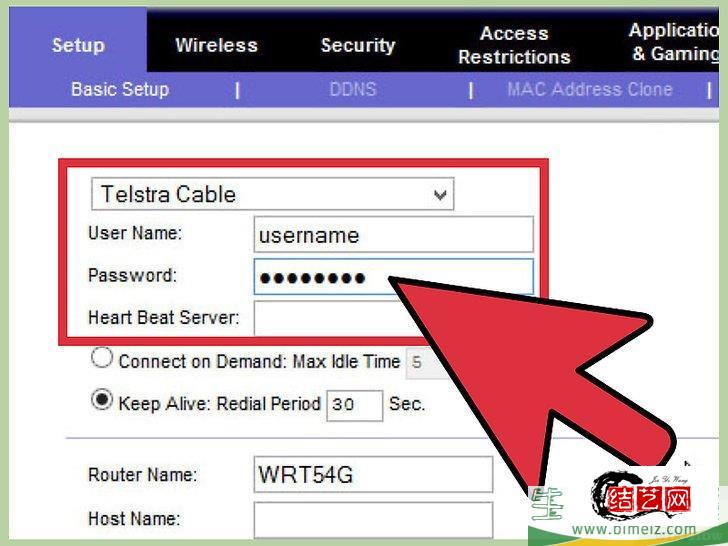The height and width of the screenshot is (546, 728).
Task: Click the www.dimeiz.com watermark link
Action: click(634, 530)
